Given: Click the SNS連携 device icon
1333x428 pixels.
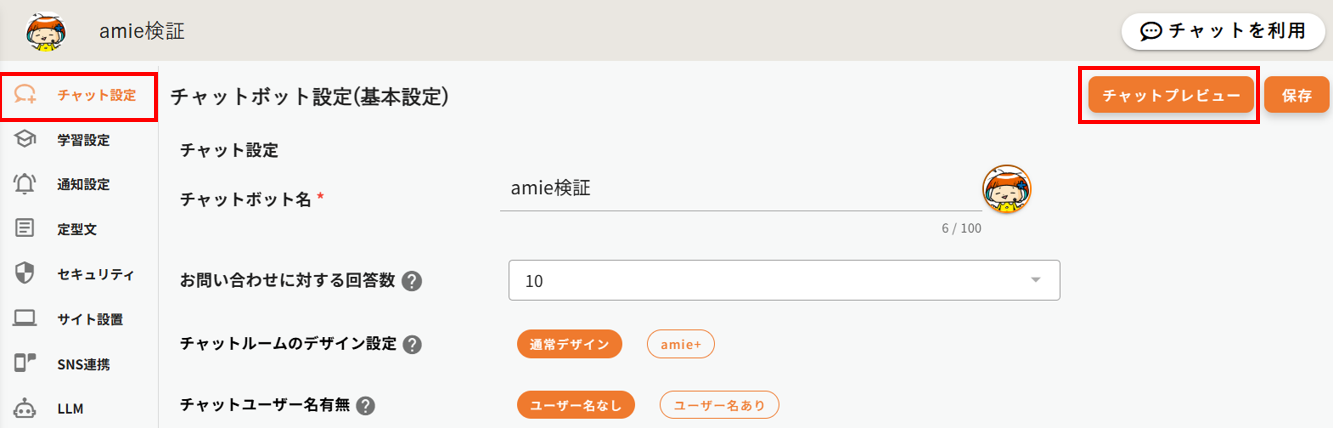Looking at the screenshot, I should (25, 363).
